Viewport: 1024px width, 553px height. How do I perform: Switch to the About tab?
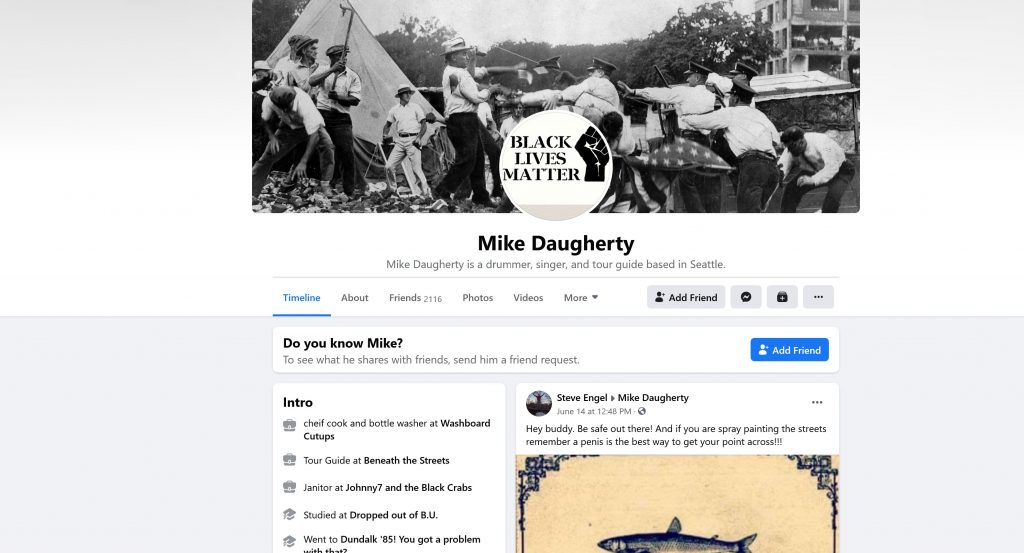pos(355,298)
